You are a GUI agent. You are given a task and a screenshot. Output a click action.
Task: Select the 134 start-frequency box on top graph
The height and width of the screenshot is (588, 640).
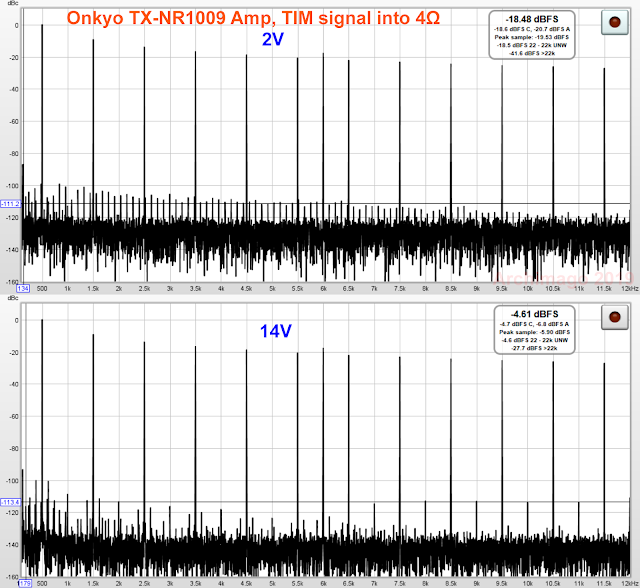[x=23, y=288]
